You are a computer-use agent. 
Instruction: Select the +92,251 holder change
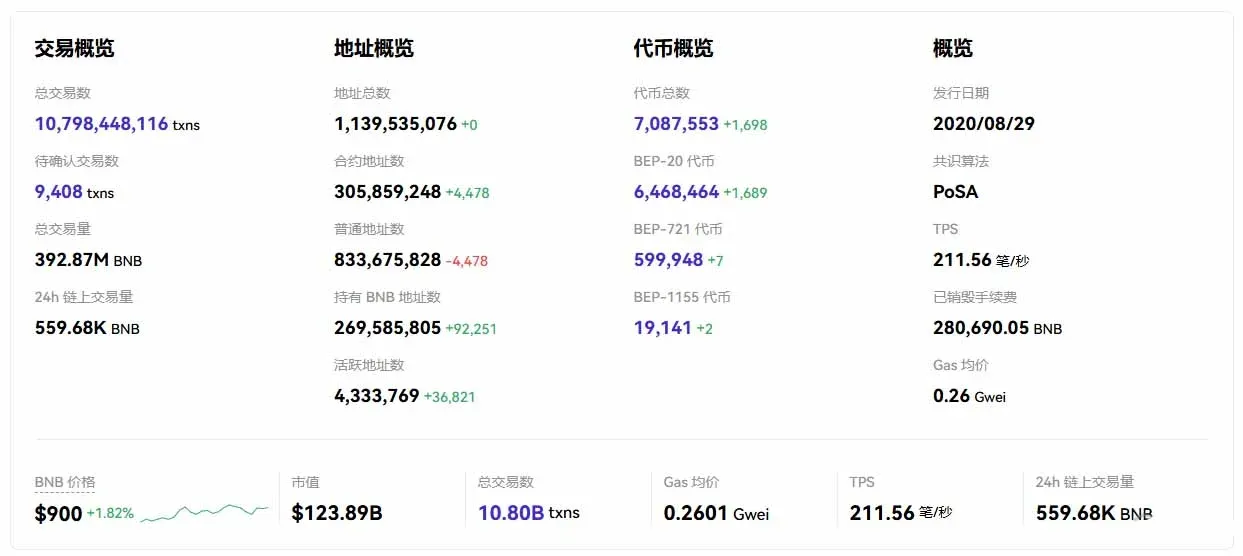[x=471, y=329]
